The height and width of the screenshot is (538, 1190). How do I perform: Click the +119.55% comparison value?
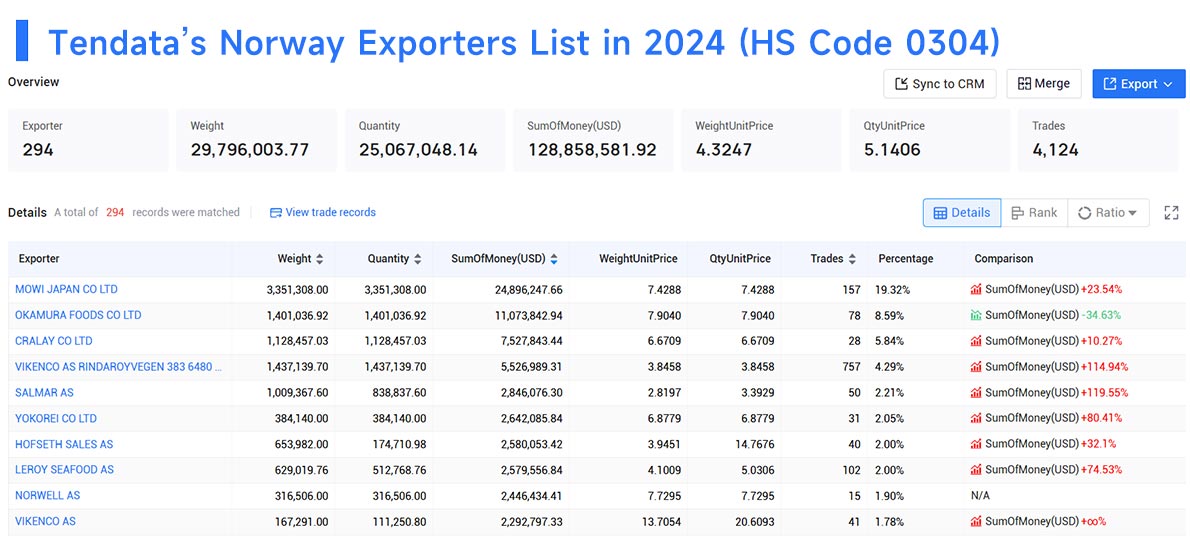(1104, 392)
